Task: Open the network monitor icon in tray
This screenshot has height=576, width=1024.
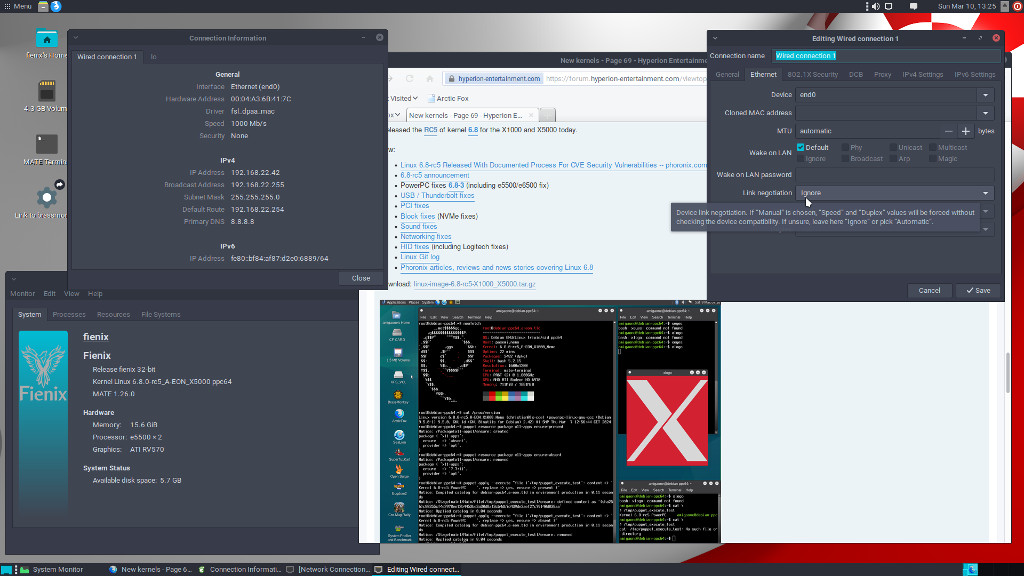Action: pyautogui.click(x=889, y=7)
